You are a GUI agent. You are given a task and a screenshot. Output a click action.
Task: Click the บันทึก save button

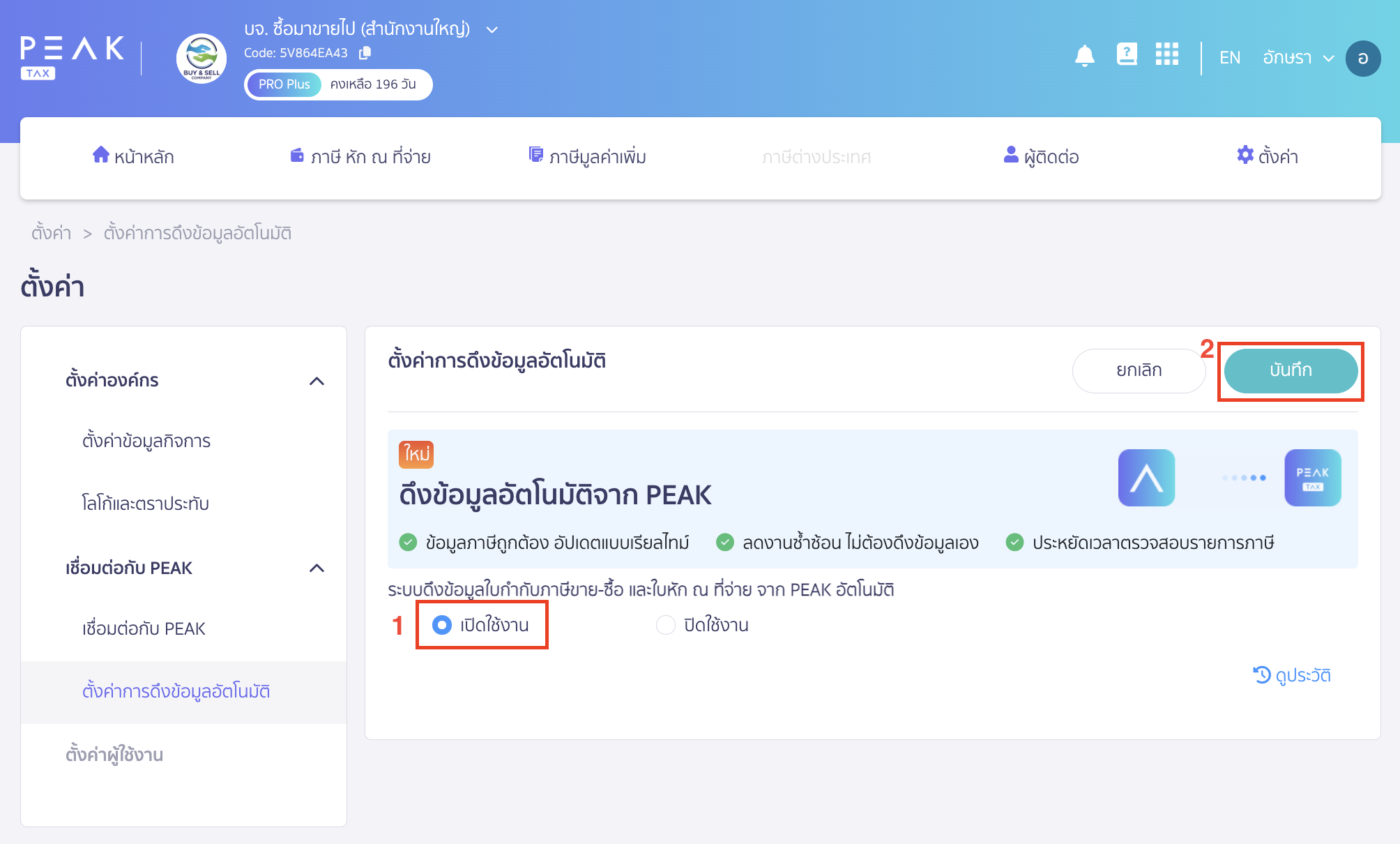1290,370
